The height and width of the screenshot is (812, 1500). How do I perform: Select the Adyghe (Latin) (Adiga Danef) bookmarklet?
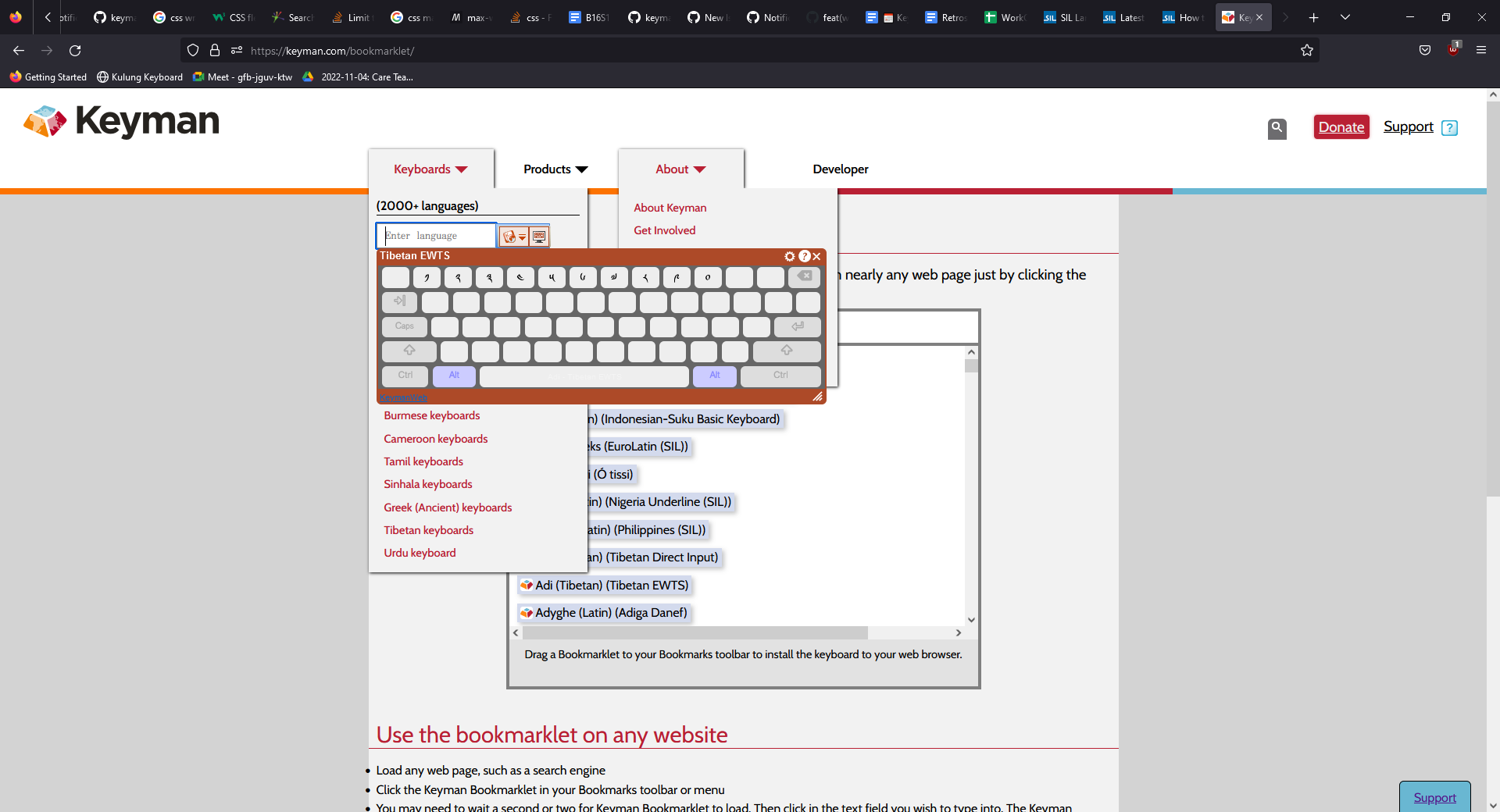point(603,613)
